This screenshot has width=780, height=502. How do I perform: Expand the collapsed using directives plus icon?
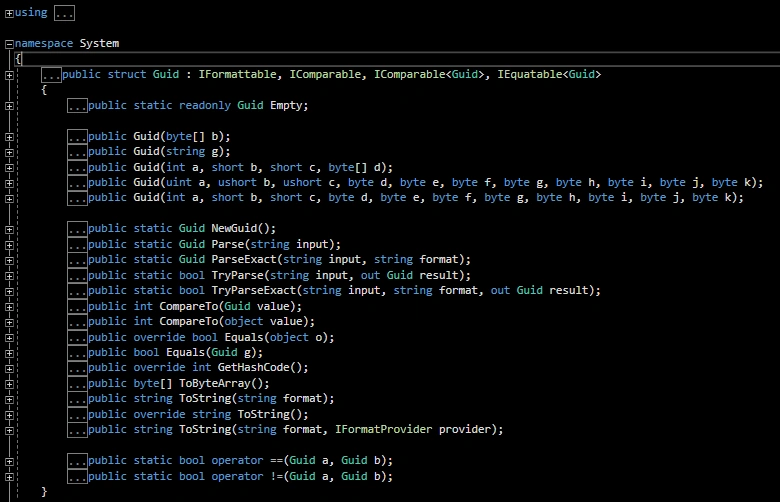9,13
